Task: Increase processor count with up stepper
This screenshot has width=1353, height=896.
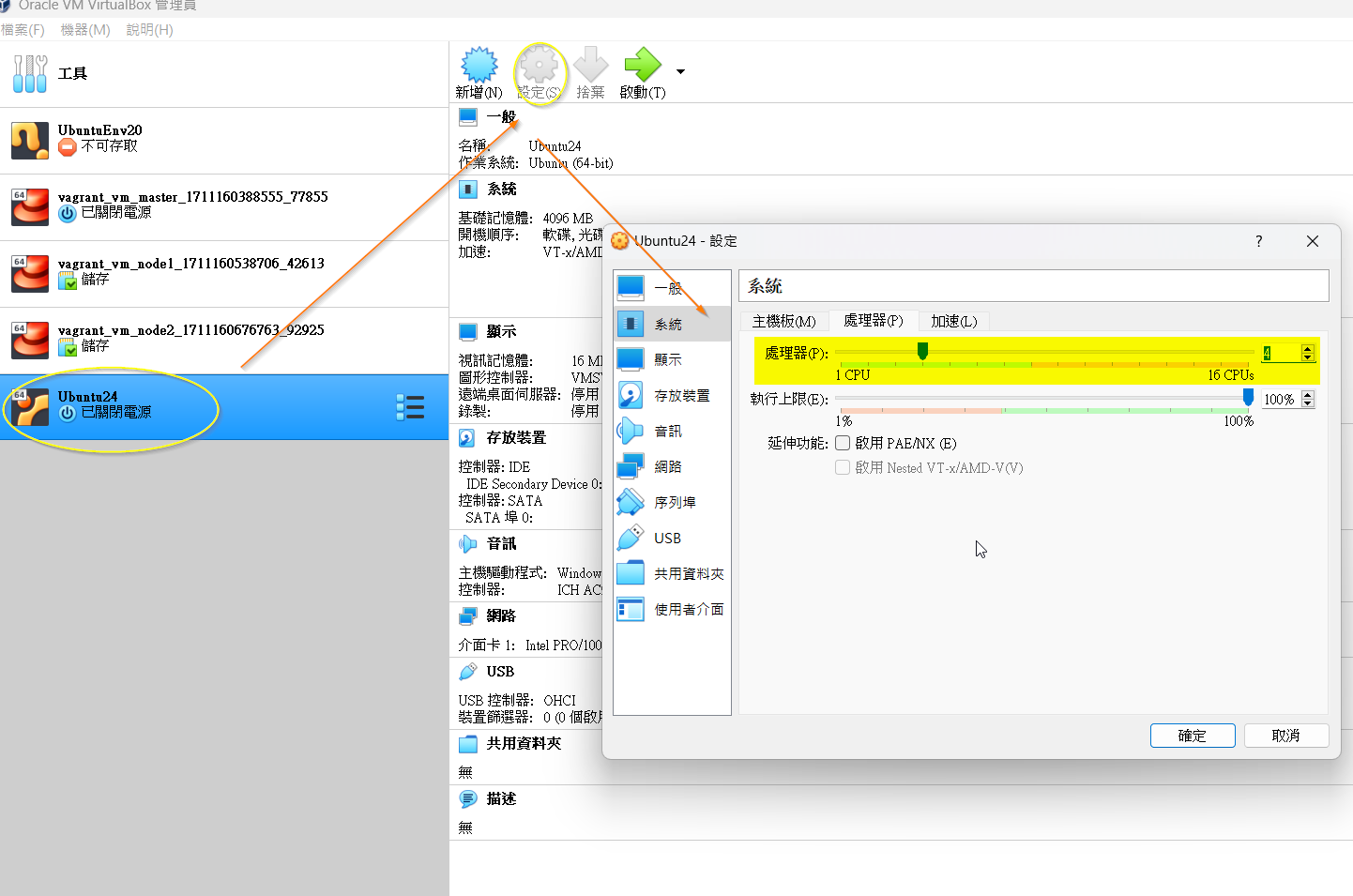Action: coord(1308,348)
